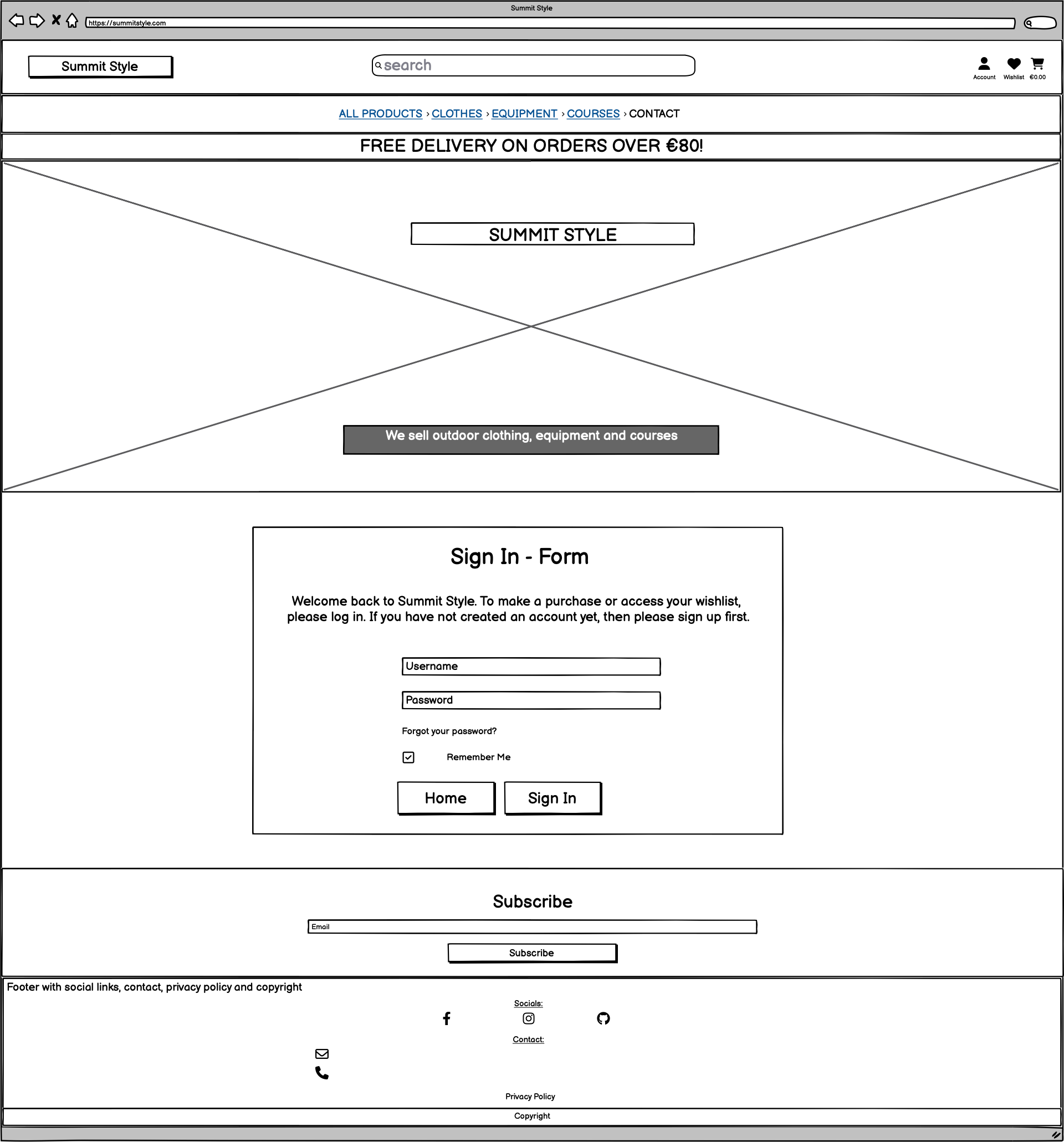Click the Shopping Cart icon
Screen dimensions: 1064x1142
click(1040, 64)
